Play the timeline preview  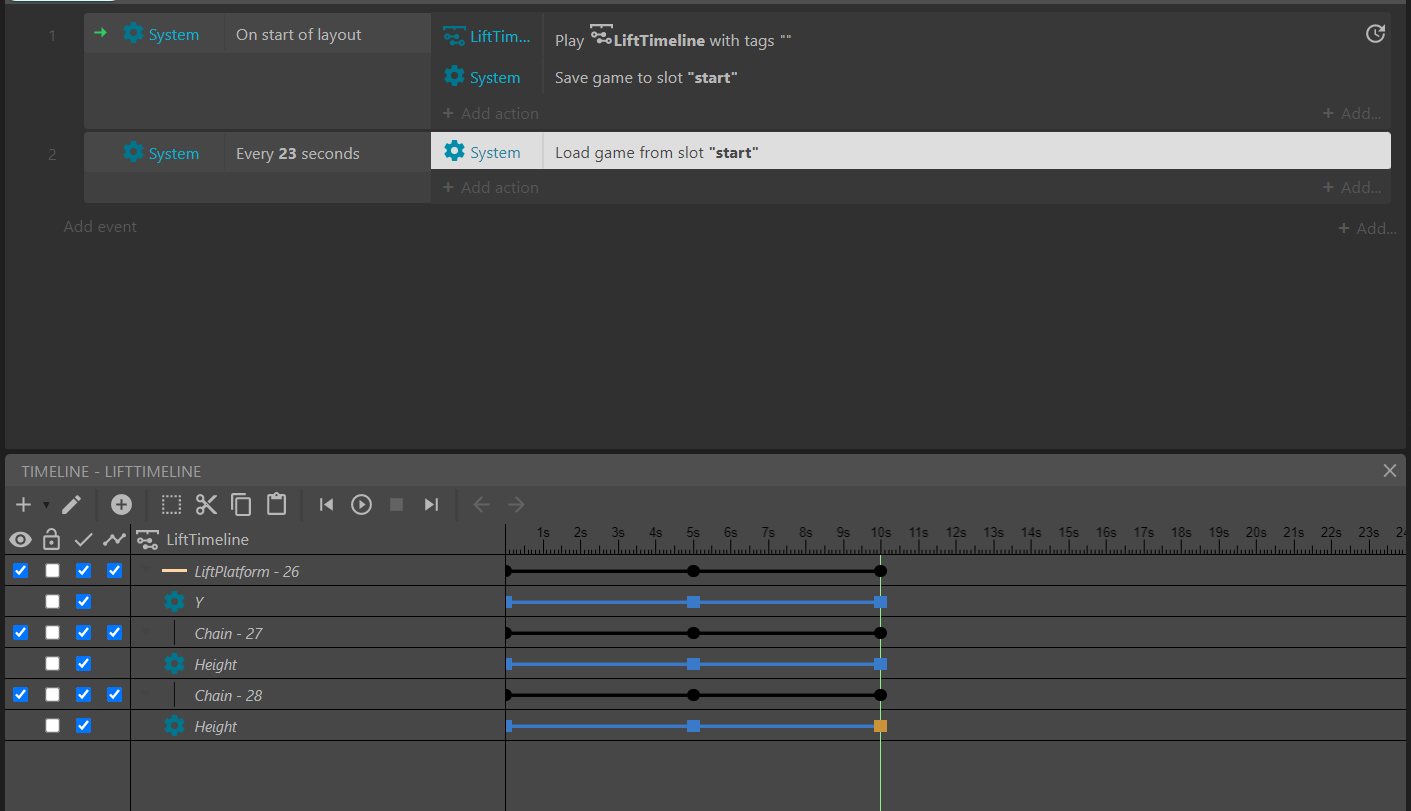[x=361, y=504]
